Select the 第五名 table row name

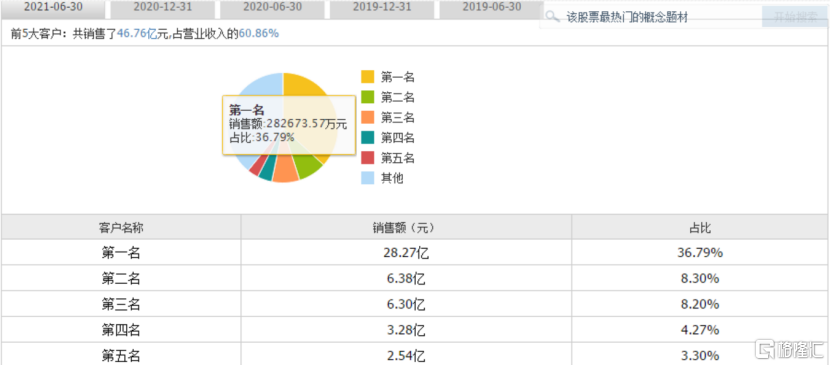(x=121, y=355)
